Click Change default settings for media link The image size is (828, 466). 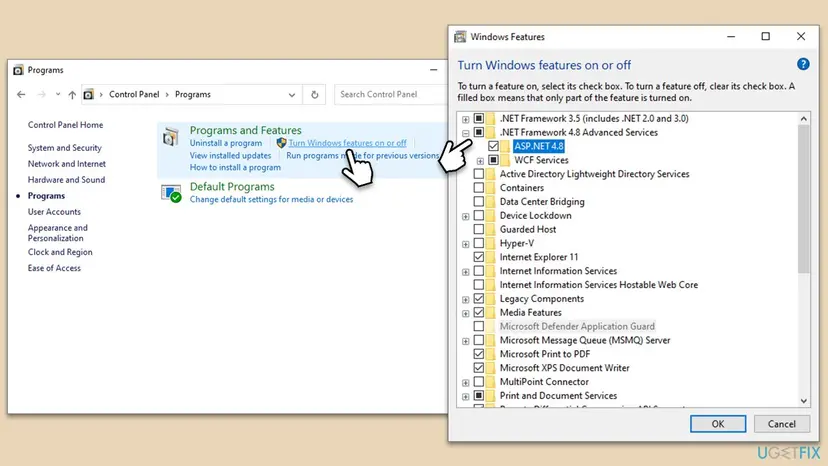[271, 199]
